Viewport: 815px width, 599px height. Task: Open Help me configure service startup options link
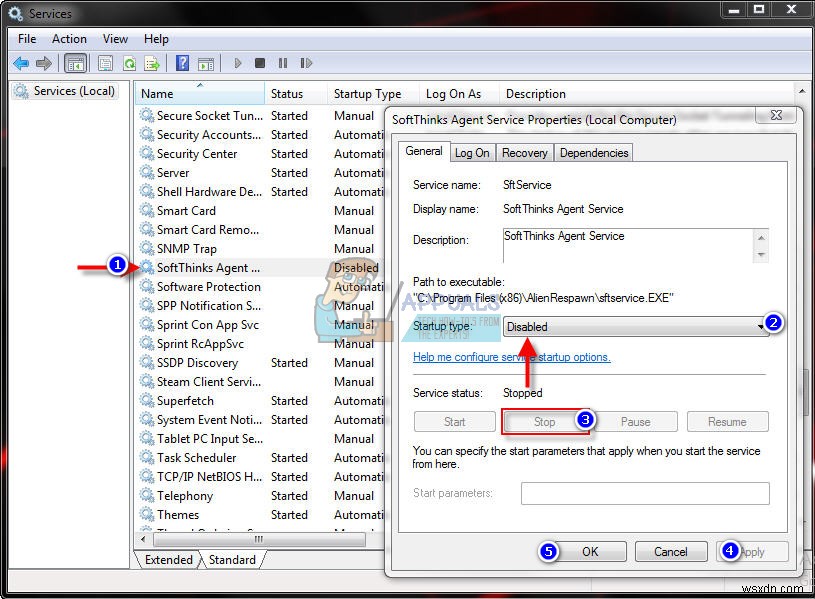[511, 357]
